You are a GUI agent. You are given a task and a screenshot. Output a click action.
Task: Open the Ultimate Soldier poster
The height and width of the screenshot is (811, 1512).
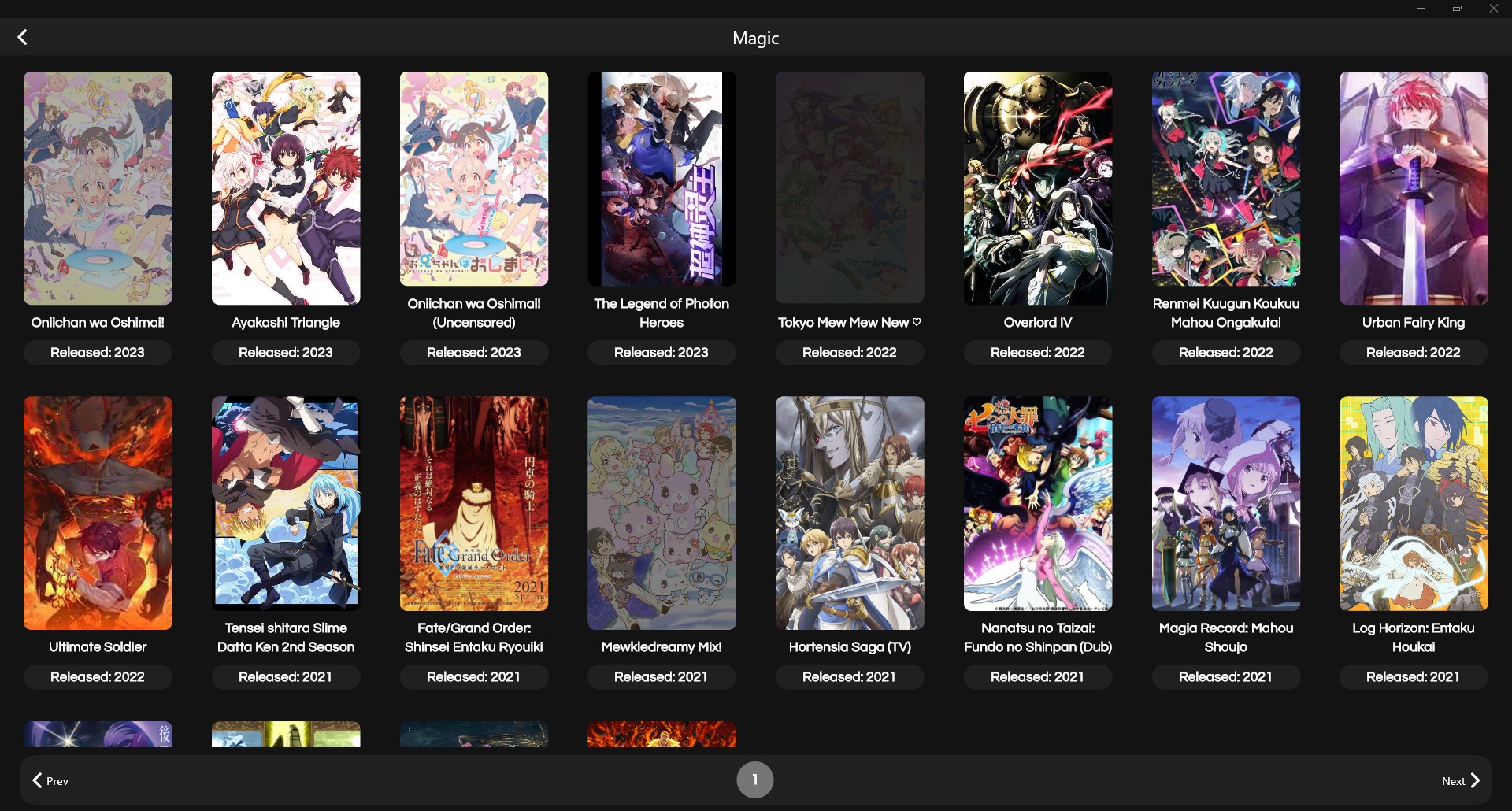click(98, 513)
